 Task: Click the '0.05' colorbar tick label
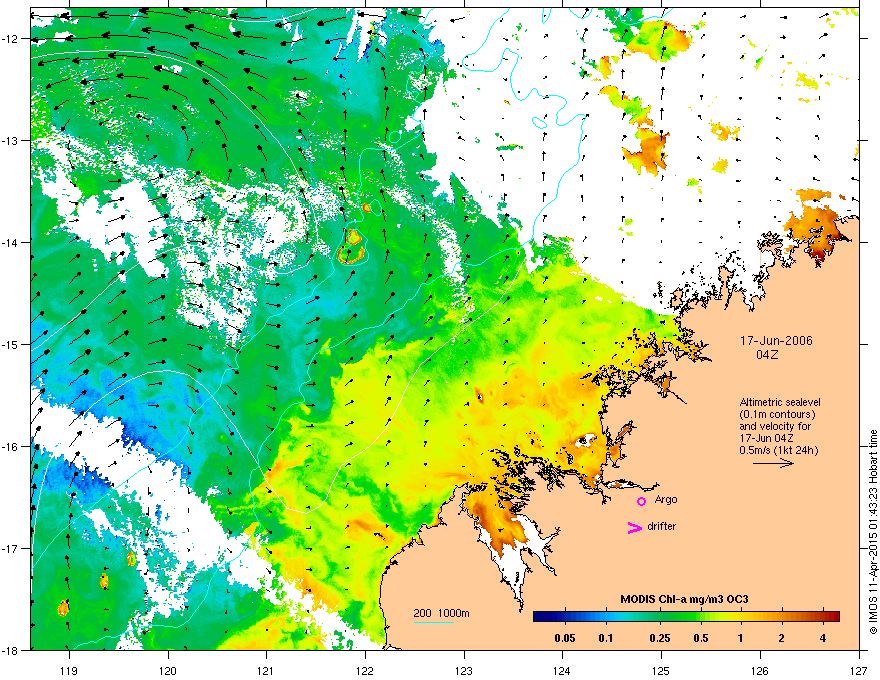tap(565, 638)
